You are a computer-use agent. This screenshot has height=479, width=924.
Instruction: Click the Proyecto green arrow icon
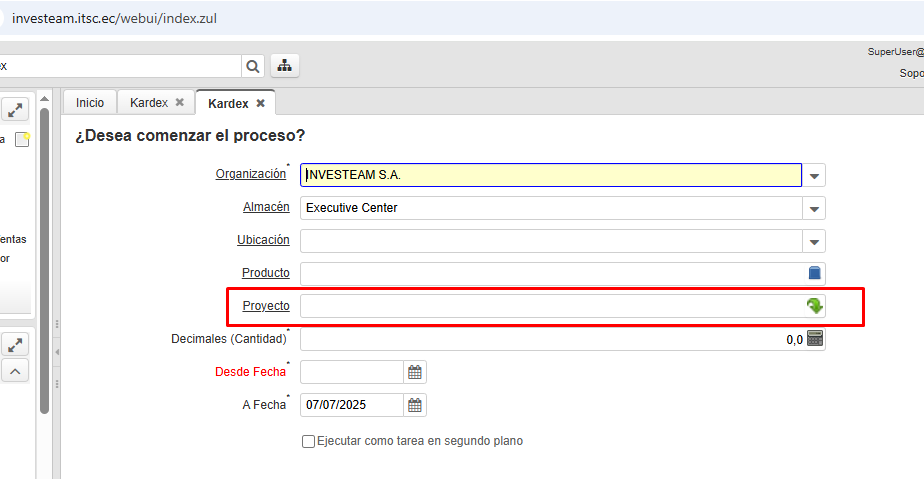pos(815,306)
